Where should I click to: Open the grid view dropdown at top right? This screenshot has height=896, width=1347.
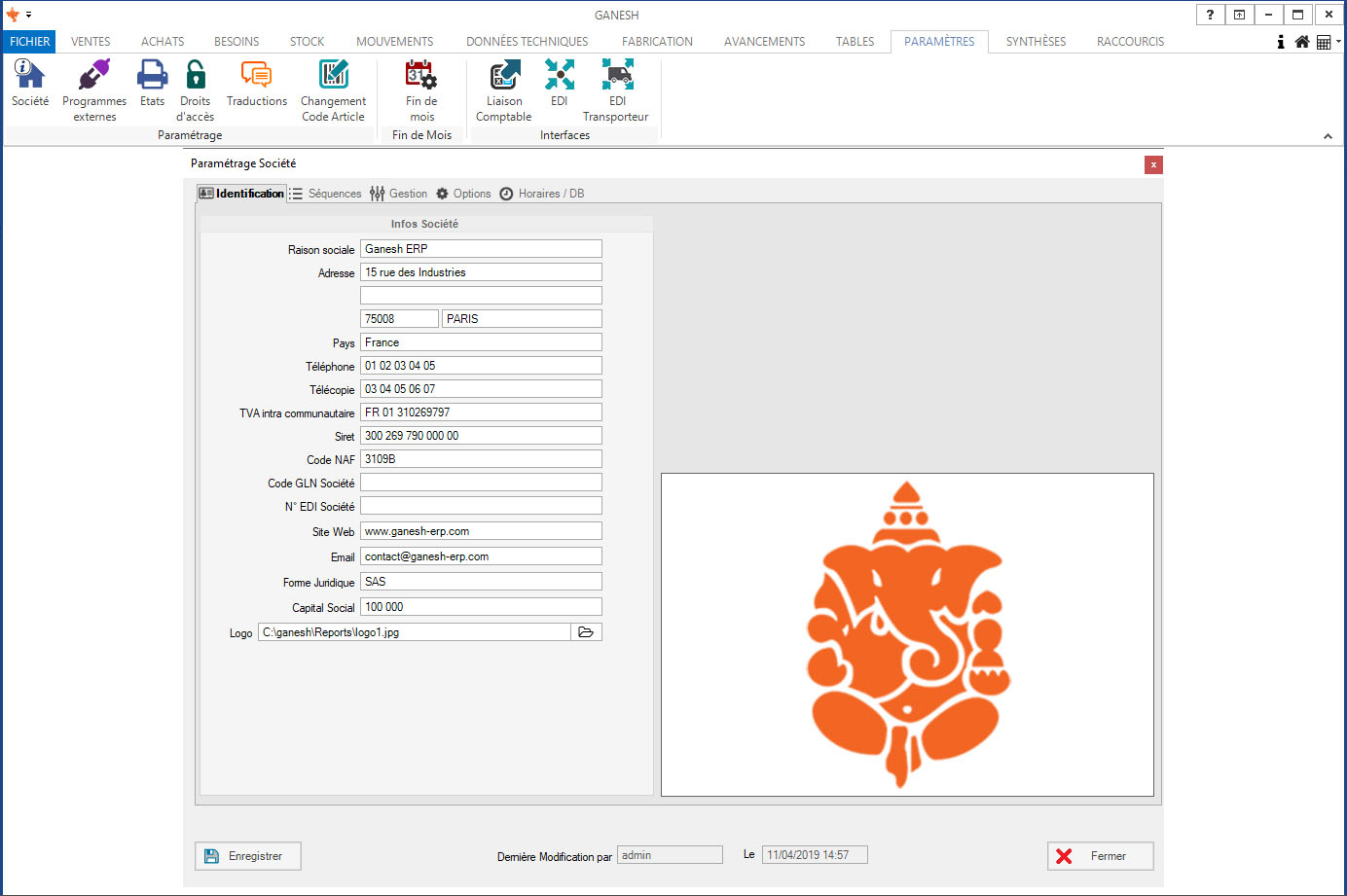1328,42
